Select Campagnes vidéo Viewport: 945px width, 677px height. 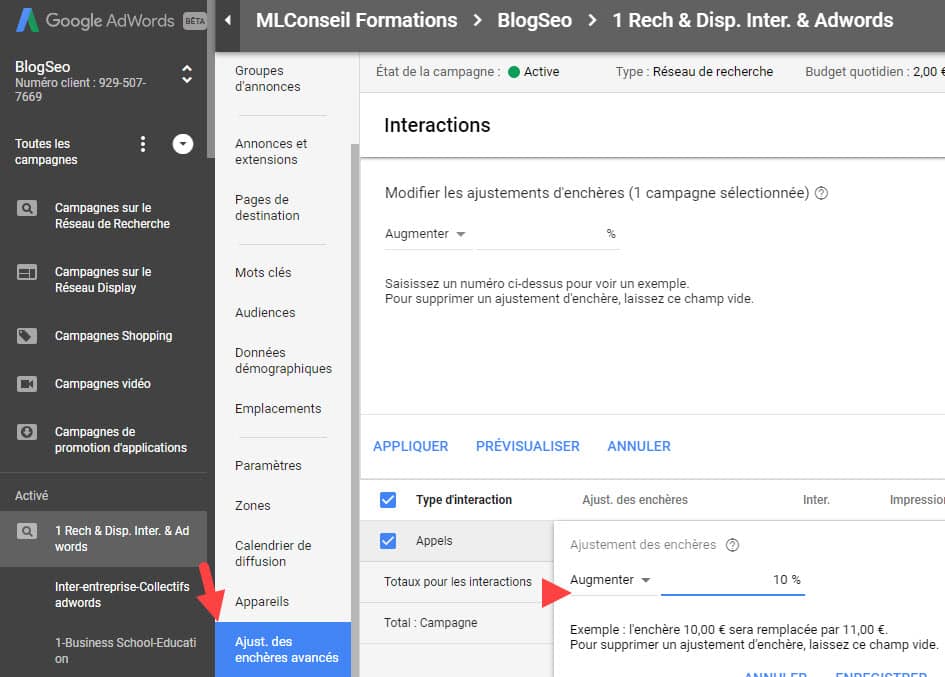[x=102, y=384]
